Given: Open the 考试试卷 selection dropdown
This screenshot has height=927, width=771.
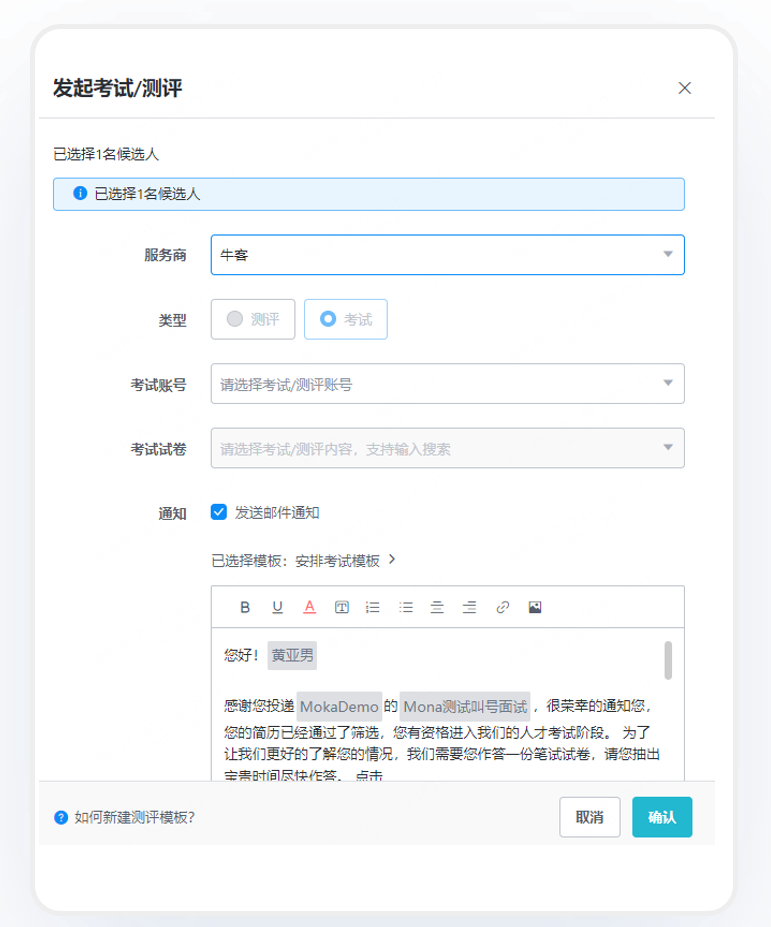Looking at the screenshot, I should (447, 448).
